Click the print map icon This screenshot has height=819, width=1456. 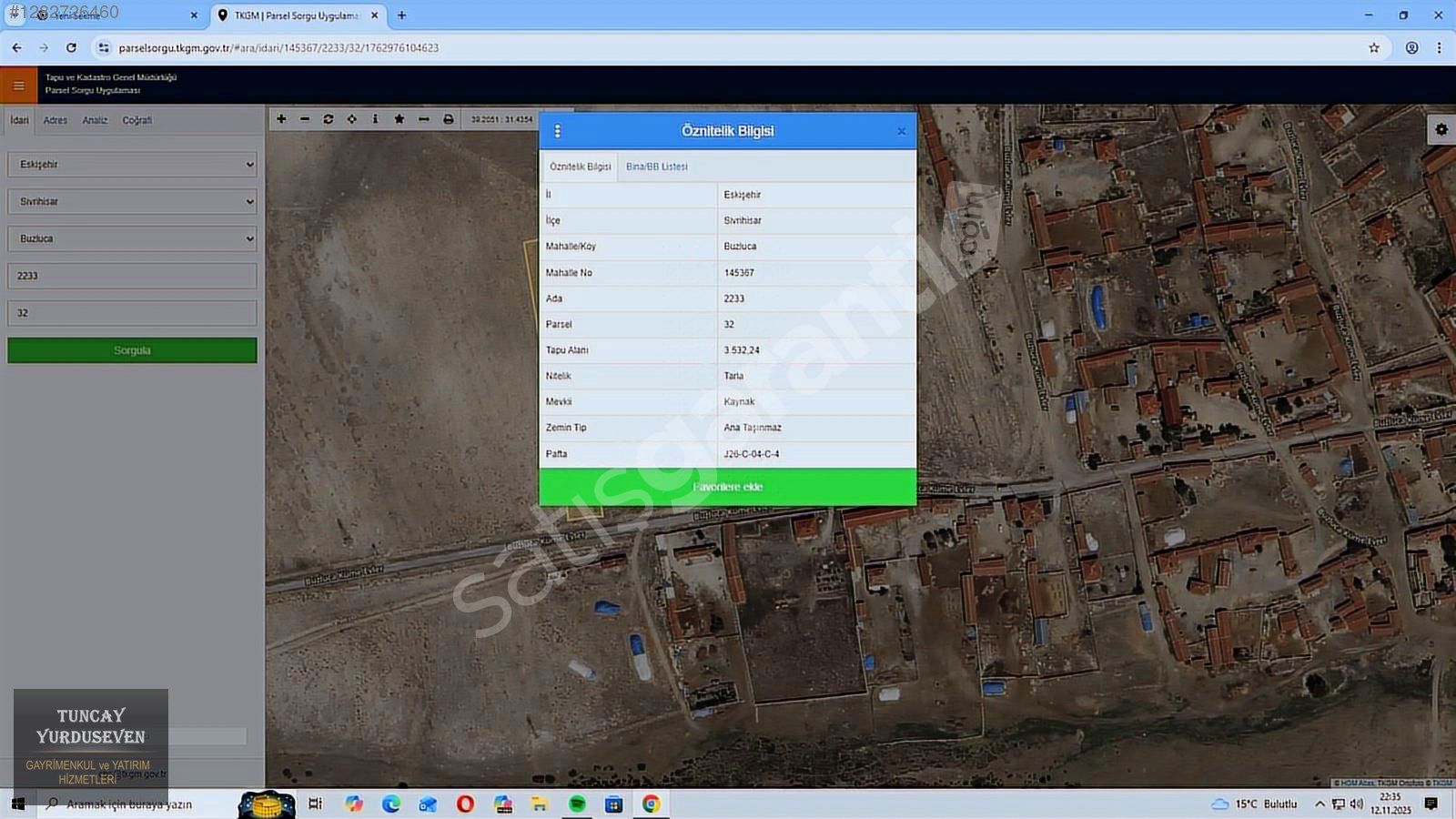coord(449,119)
